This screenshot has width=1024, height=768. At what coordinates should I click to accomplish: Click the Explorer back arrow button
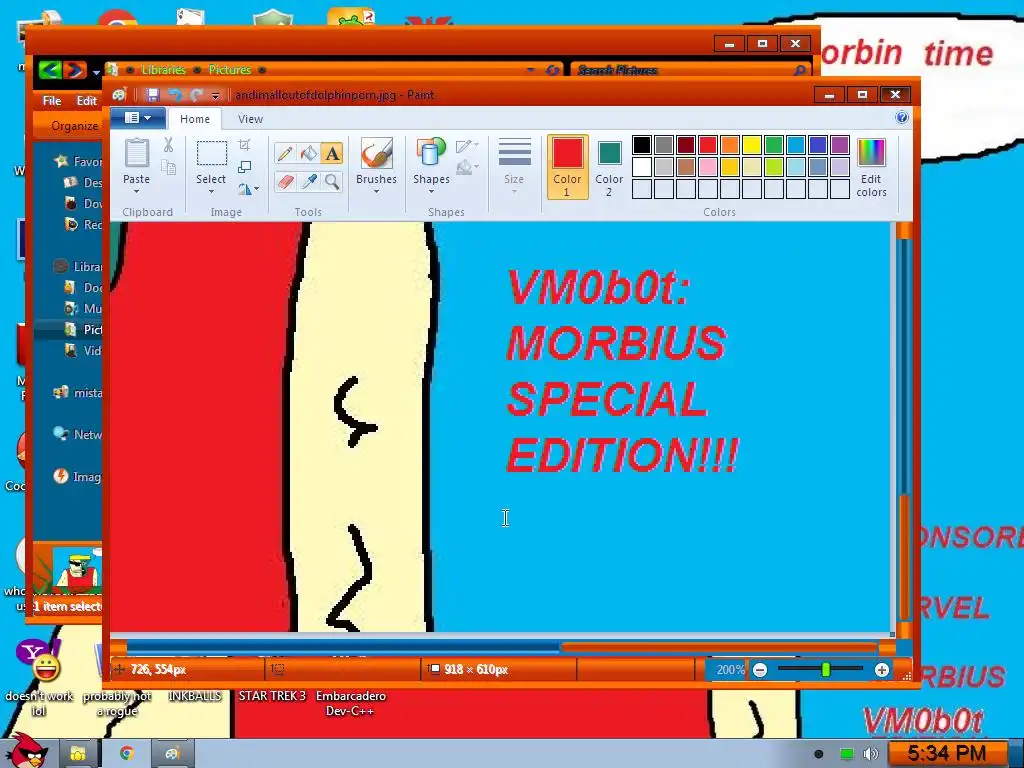(50, 70)
